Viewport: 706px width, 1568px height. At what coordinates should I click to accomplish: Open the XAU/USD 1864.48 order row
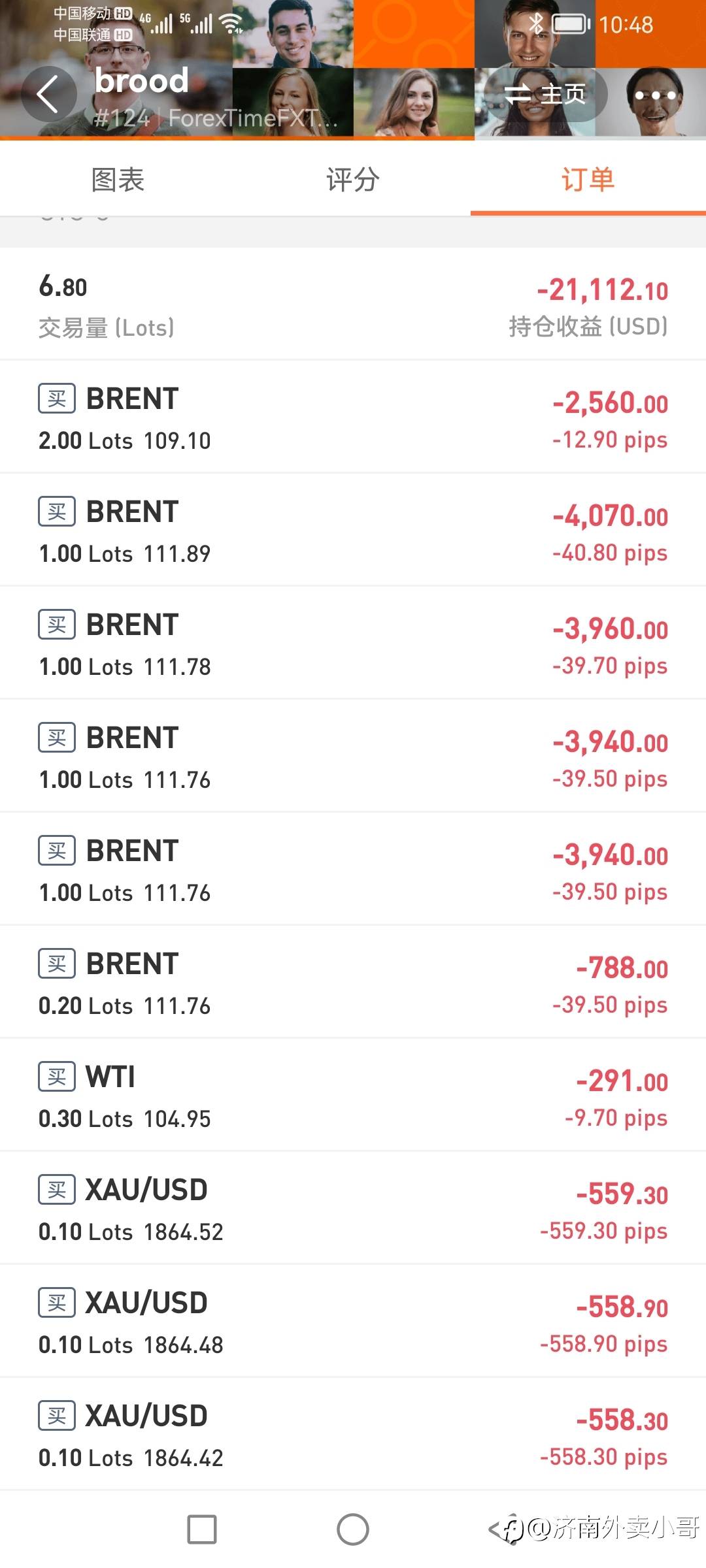click(353, 1321)
